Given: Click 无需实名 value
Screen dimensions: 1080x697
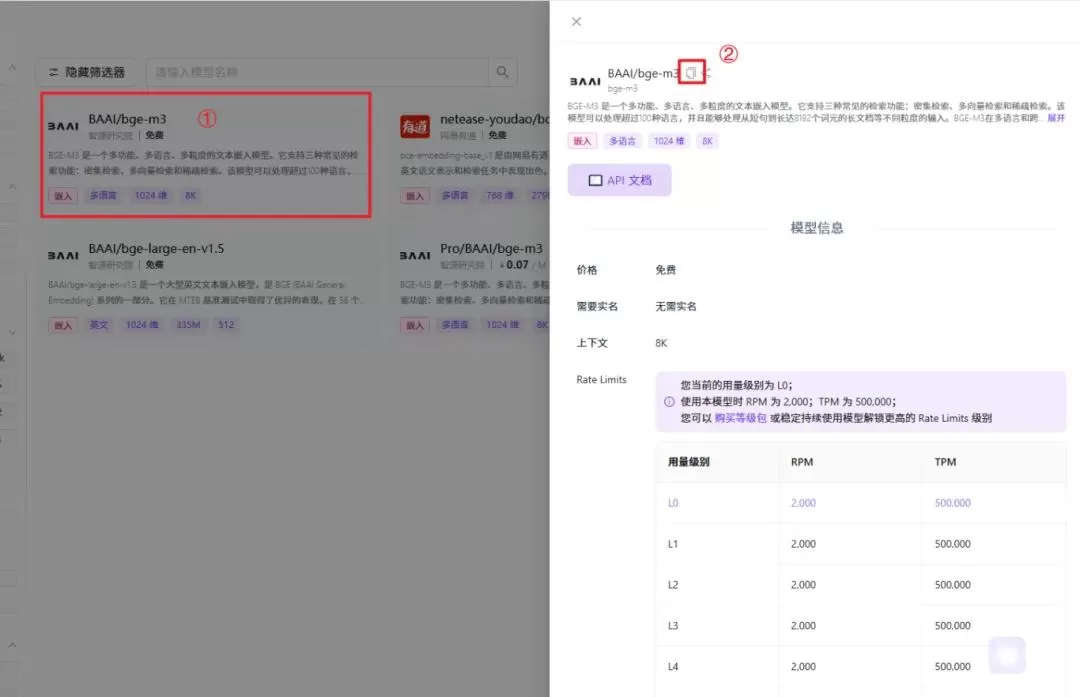Looking at the screenshot, I should tap(676, 306).
